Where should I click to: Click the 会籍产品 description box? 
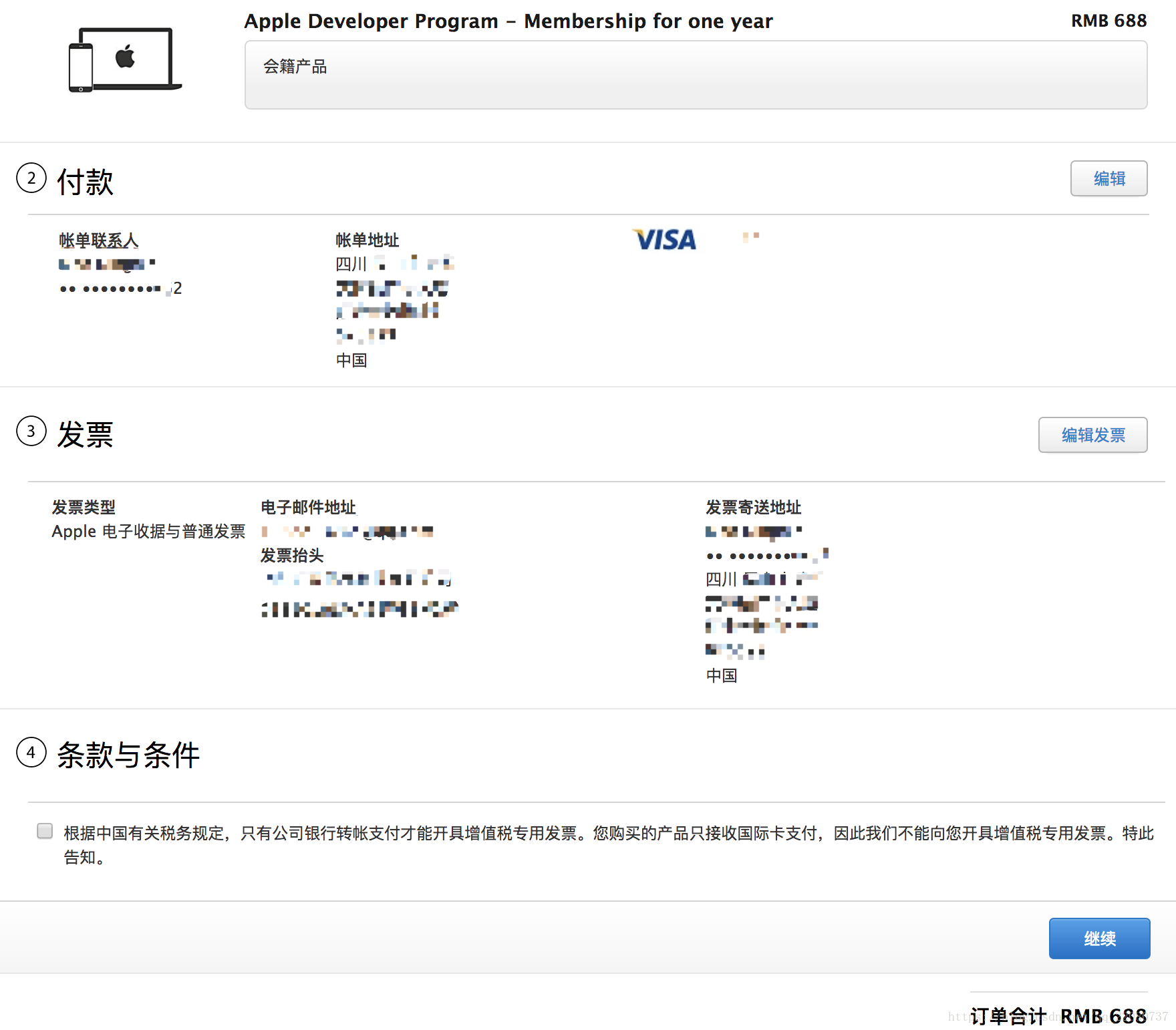[696, 75]
